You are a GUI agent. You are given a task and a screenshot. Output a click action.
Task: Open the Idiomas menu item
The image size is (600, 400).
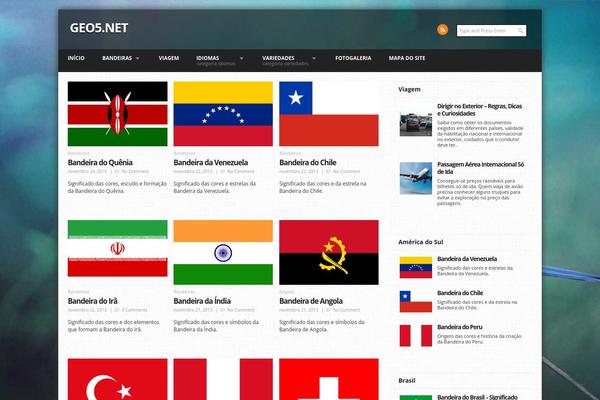coord(208,58)
